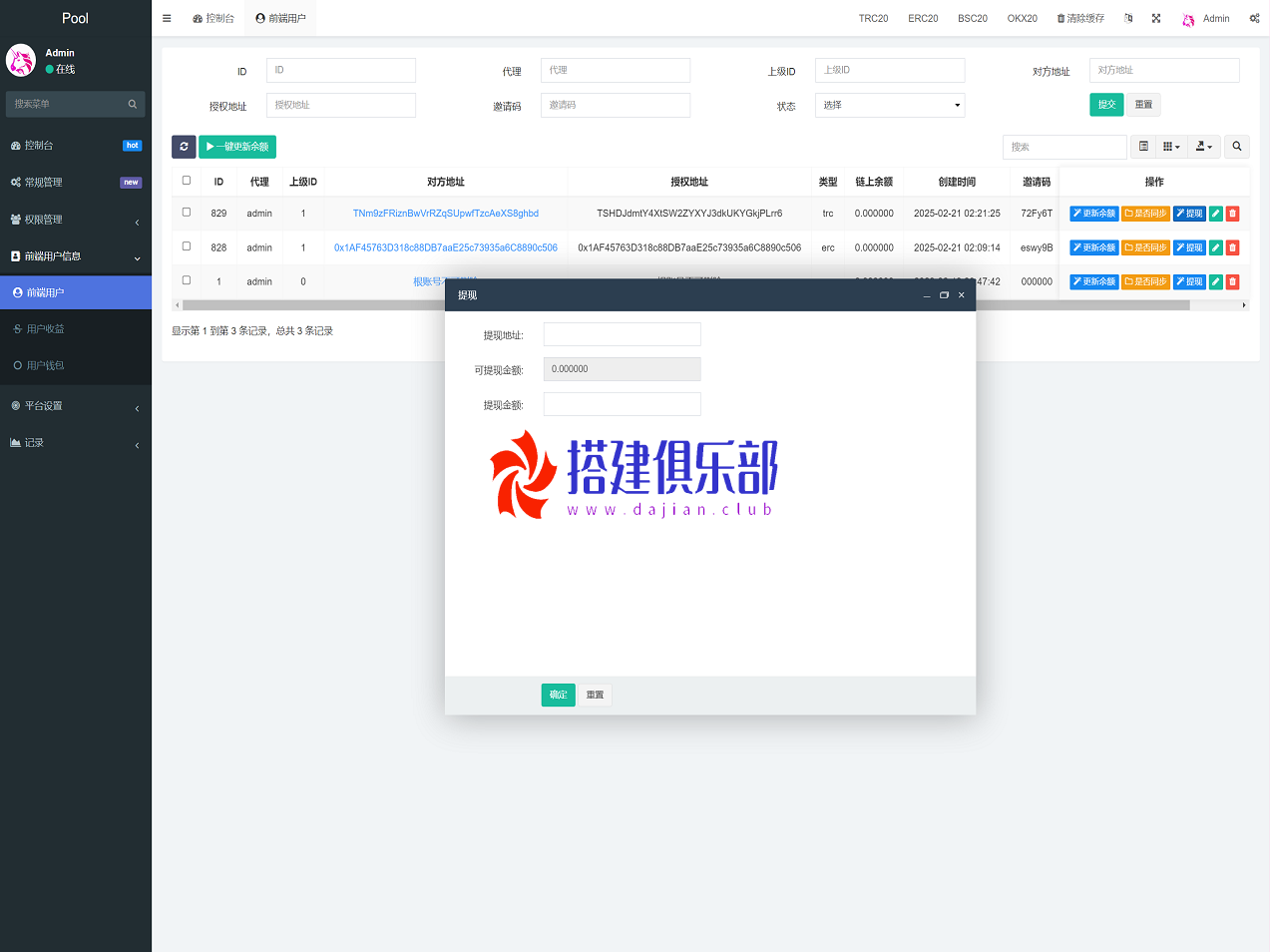Click the edit pencil icon for row ID 1
1270x952 pixels.
[x=1216, y=281]
